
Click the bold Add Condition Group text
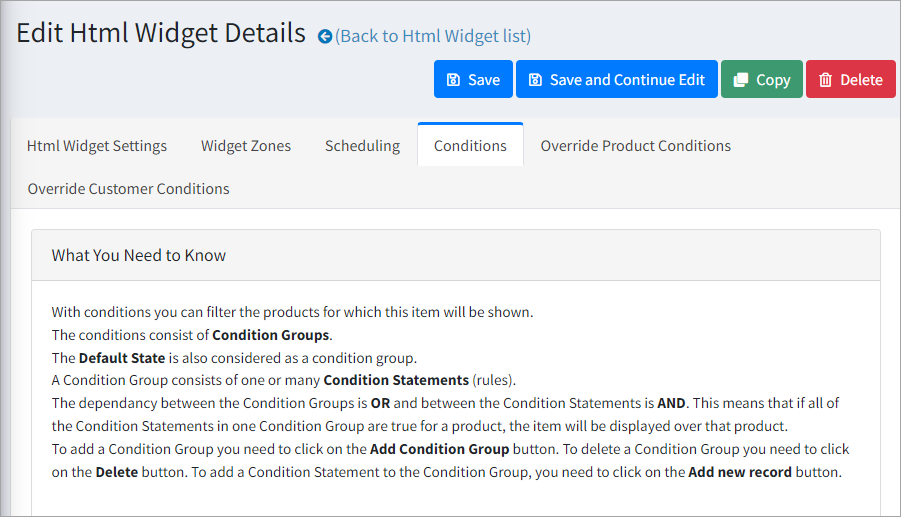point(439,449)
